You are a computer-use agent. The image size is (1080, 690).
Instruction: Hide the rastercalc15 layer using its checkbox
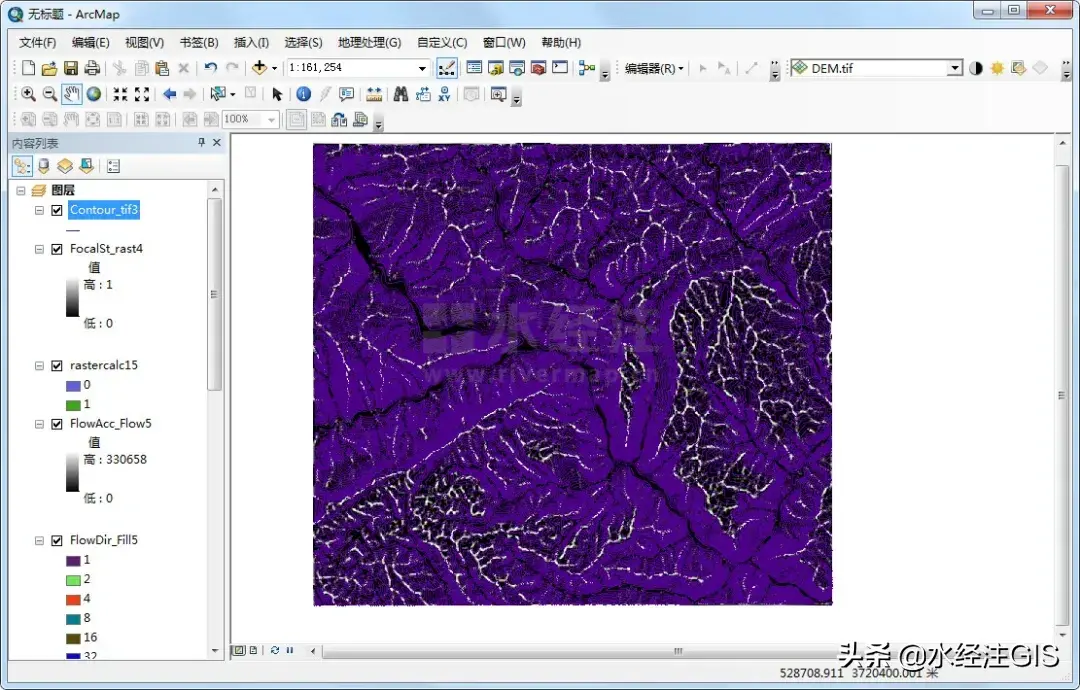57,366
